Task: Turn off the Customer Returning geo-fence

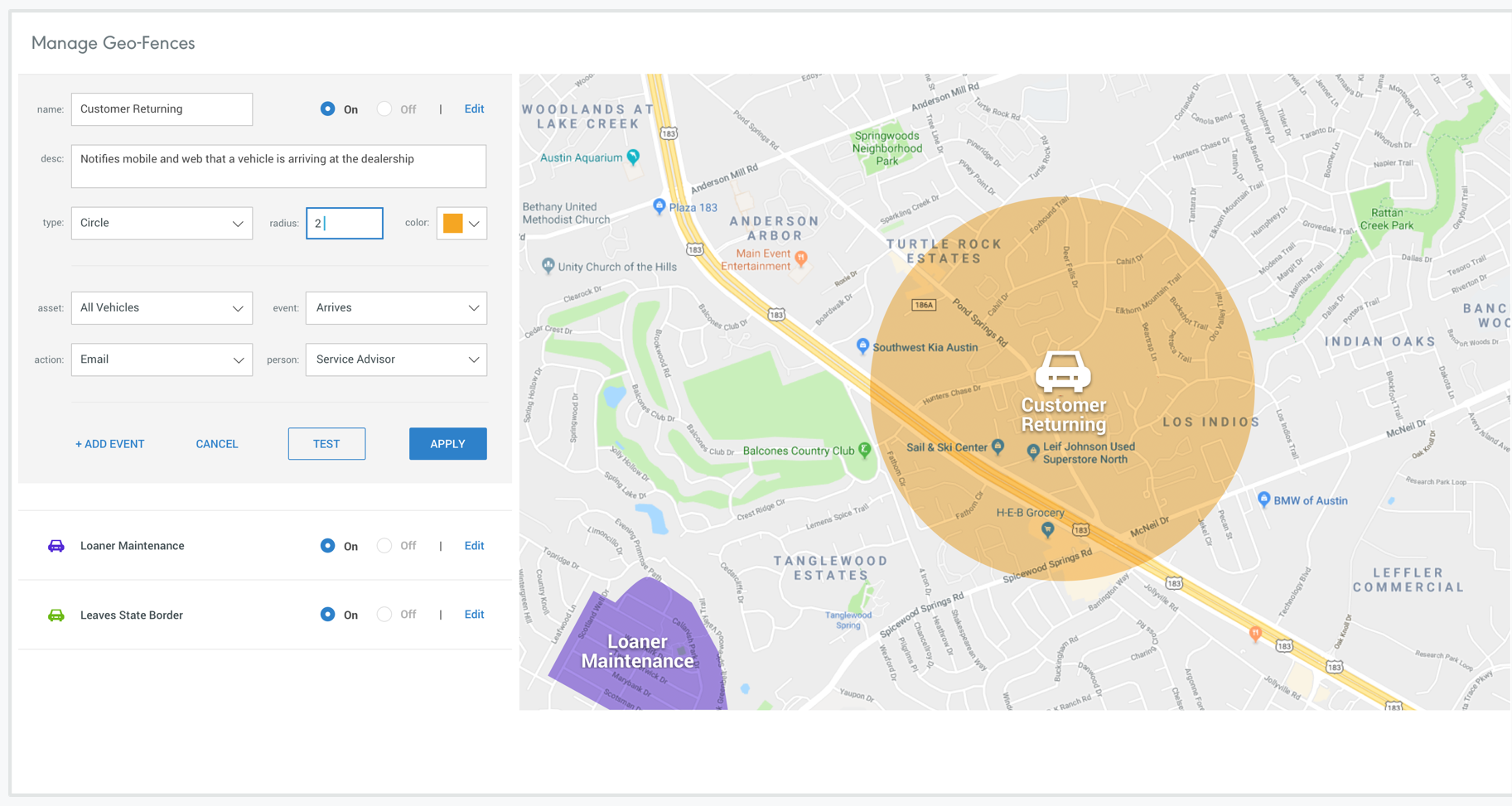Action: point(384,109)
